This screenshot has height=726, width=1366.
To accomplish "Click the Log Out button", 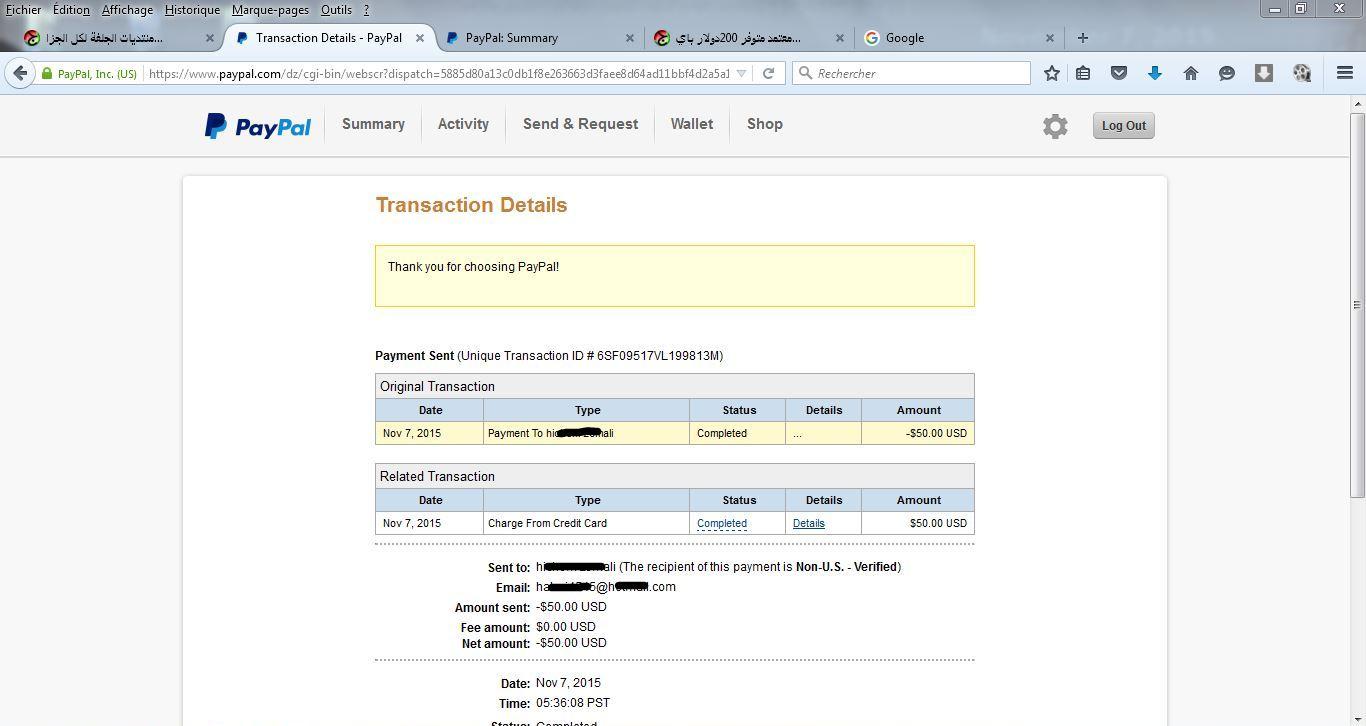I will 1123,126.
